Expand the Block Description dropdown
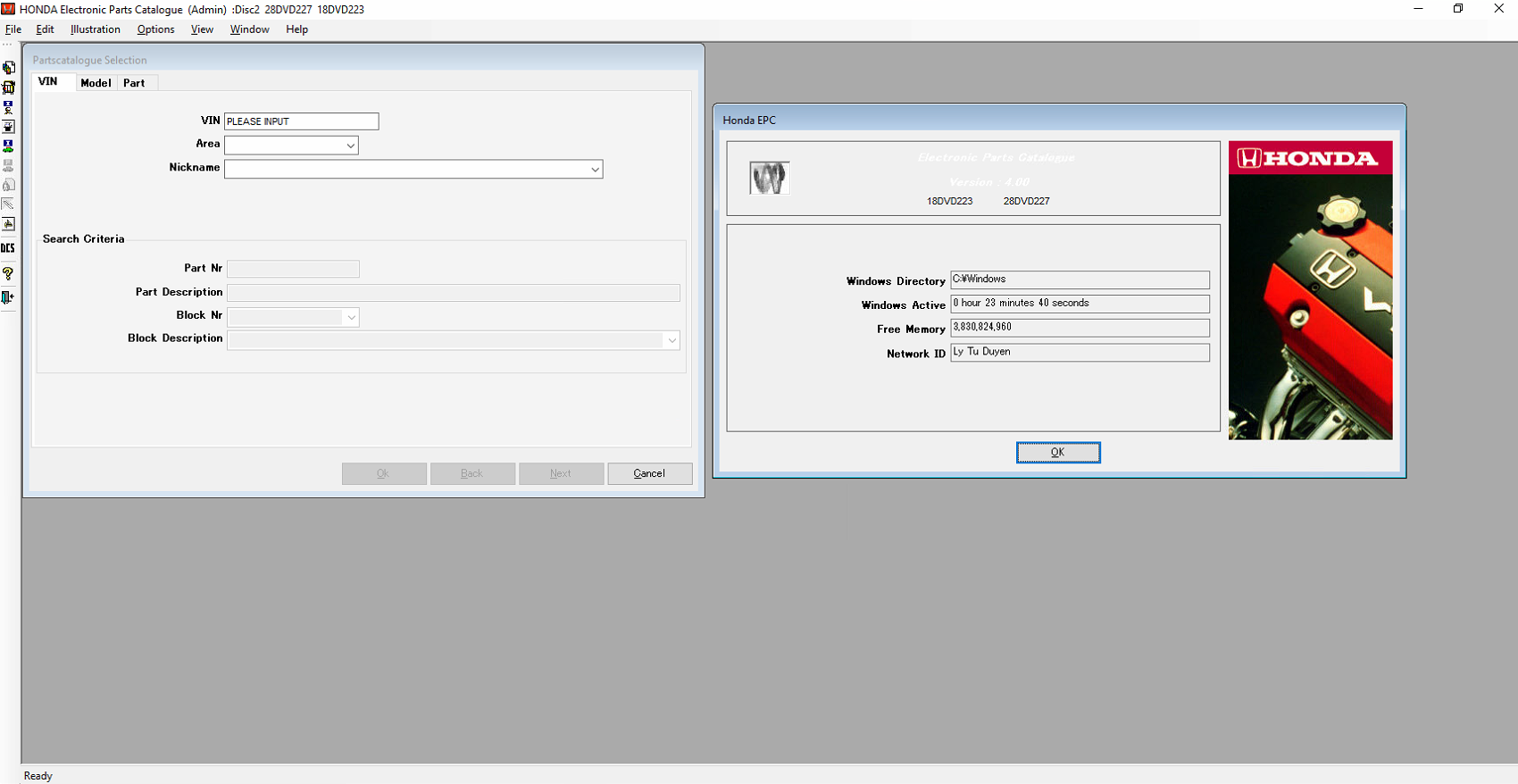The height and width of the screenshot is (784, 1518). 671,340
